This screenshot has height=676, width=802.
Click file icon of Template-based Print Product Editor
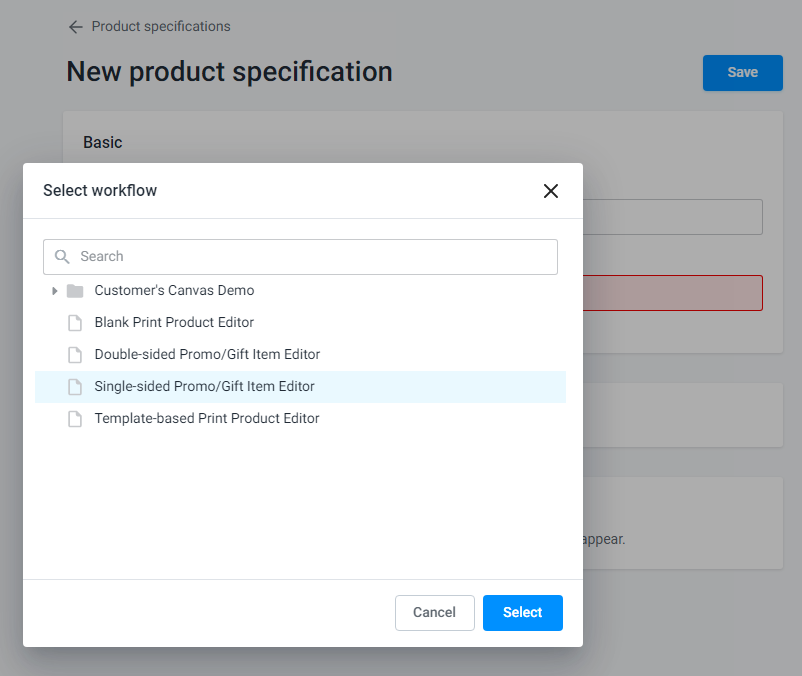point(75,419)
